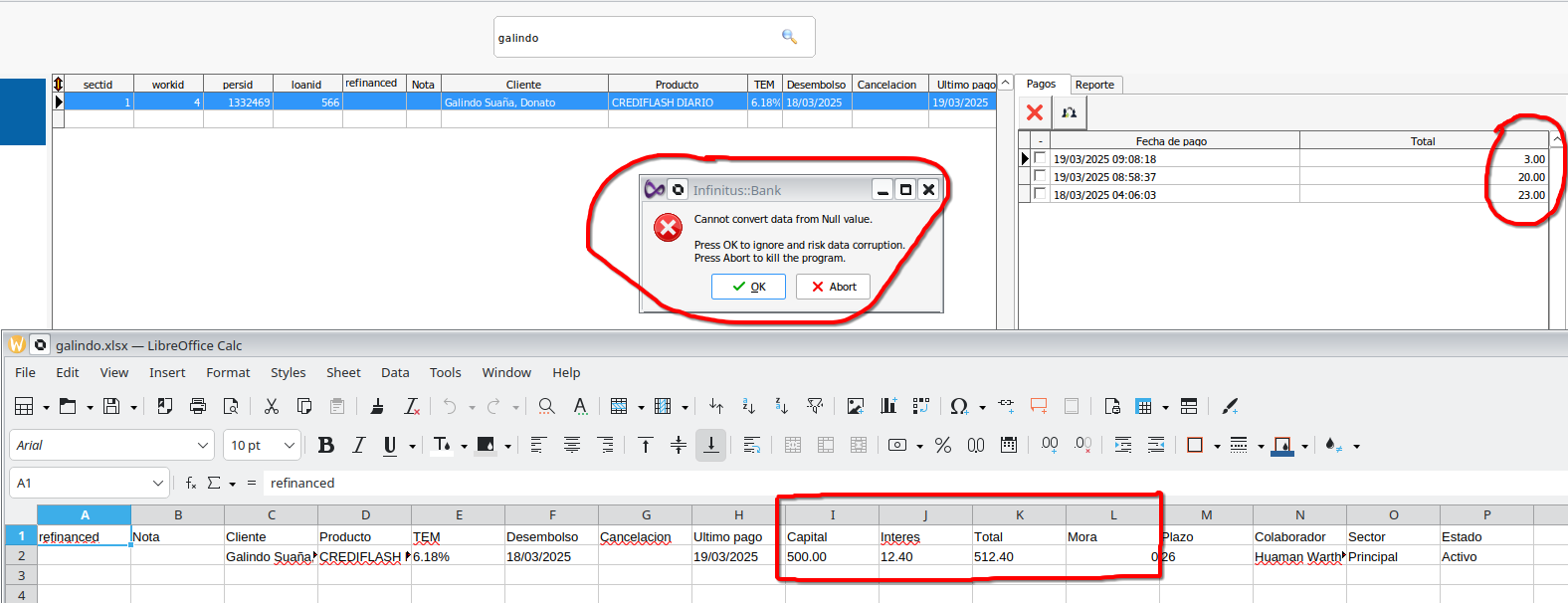Screen dimensions: 1568x603
Task: Click the magnifier search icon beside galindo
Action: 789,37
